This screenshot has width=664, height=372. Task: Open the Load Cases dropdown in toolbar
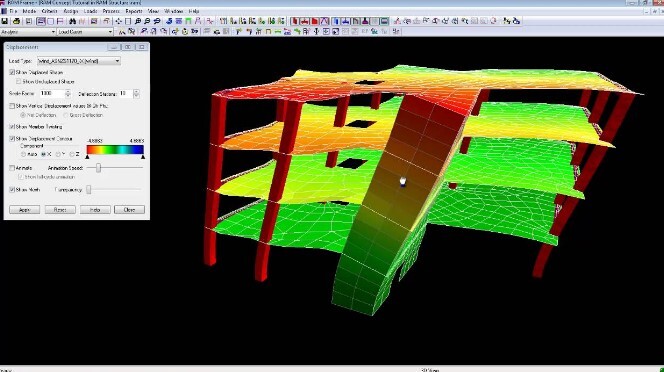pos(85,32)
